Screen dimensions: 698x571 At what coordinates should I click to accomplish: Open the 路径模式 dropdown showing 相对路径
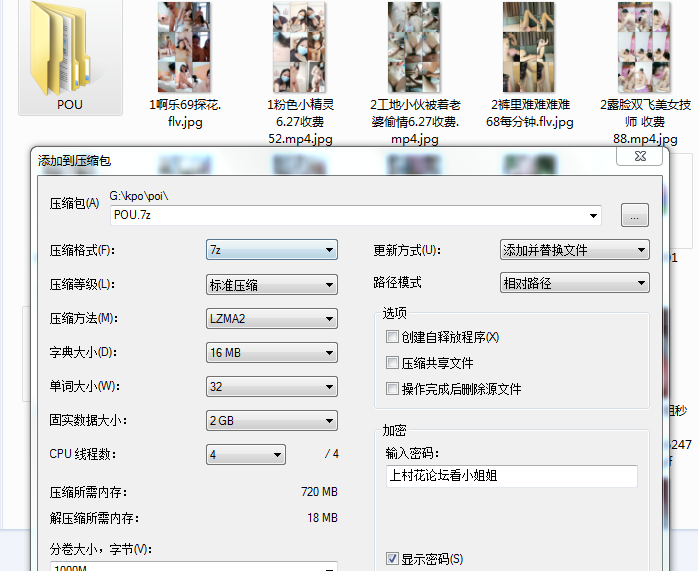tap(574, 284)
